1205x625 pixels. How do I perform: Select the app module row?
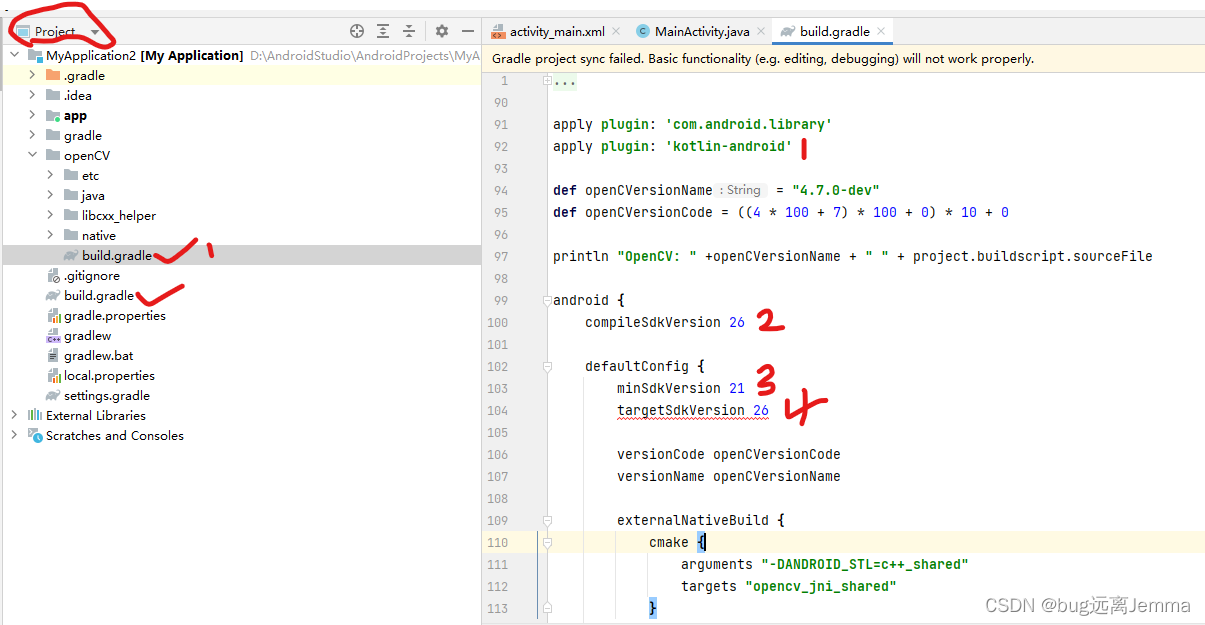(x=241, y=116)
